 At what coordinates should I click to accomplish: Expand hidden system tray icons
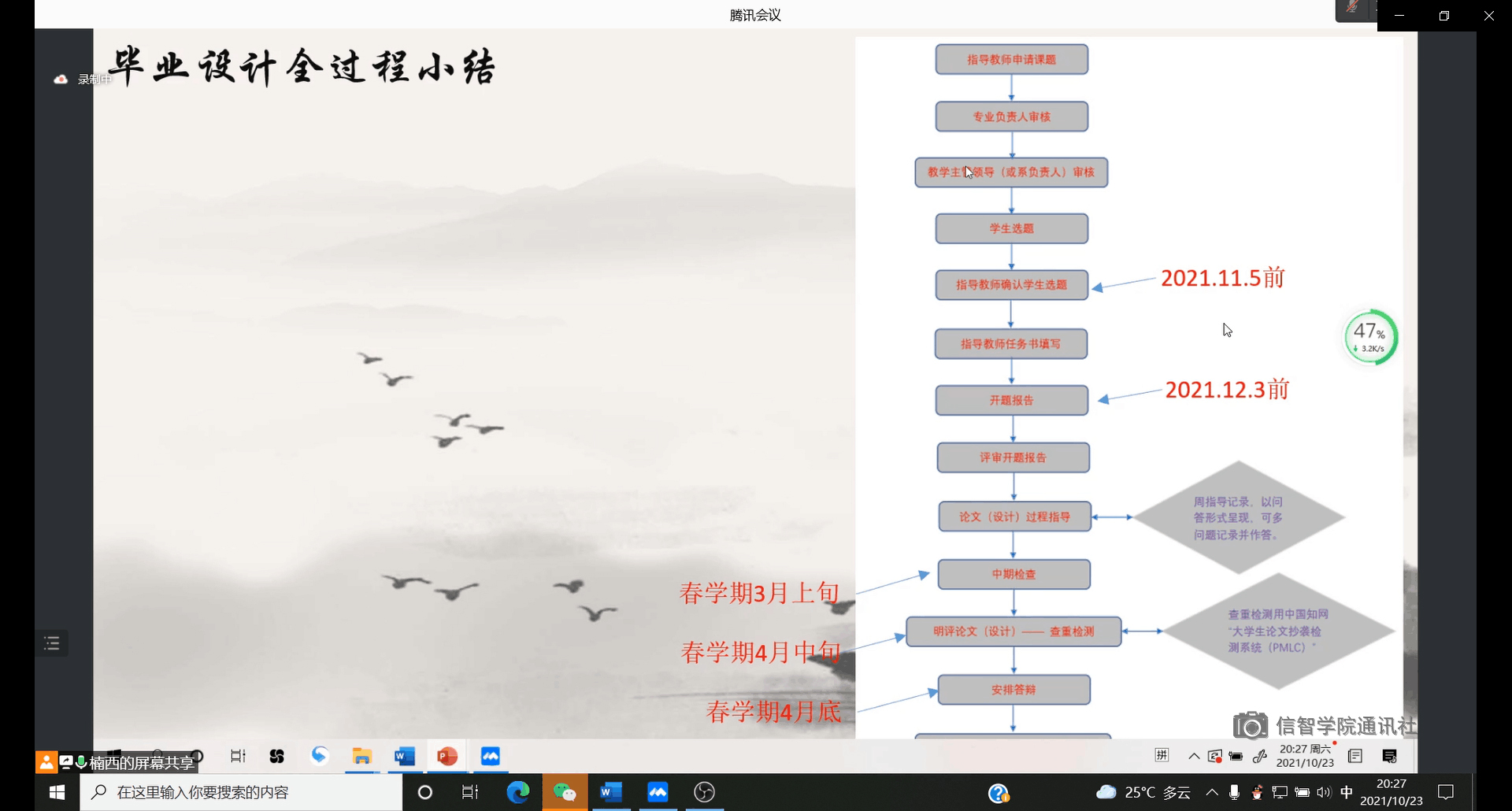tap(1212, 792)
